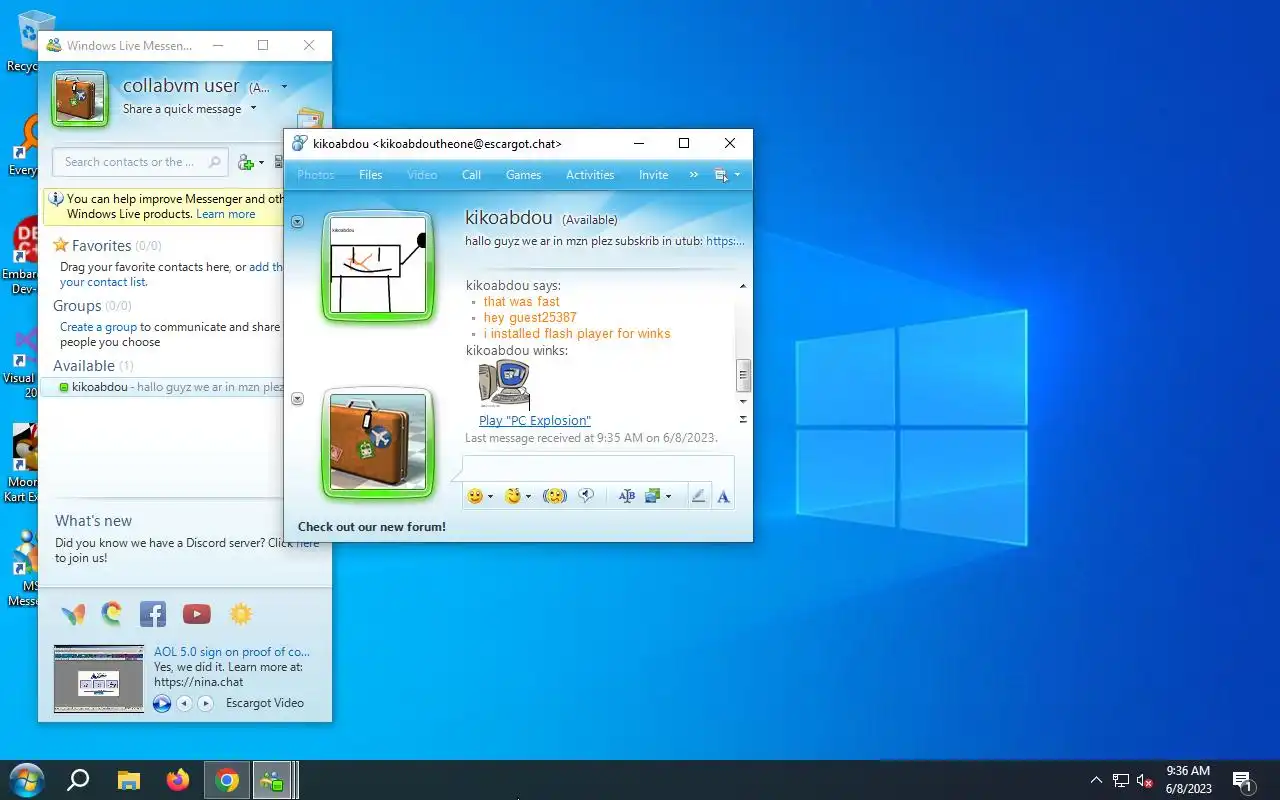This screenshot has width=1280, height=800.
Task: Click Invite in the chat toolbar
Action: point(653,175)
